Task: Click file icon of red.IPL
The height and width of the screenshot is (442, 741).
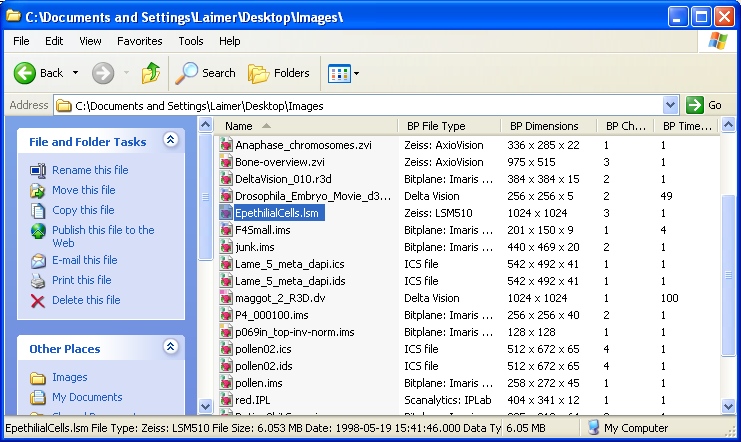Action: (x=226, y=400)
